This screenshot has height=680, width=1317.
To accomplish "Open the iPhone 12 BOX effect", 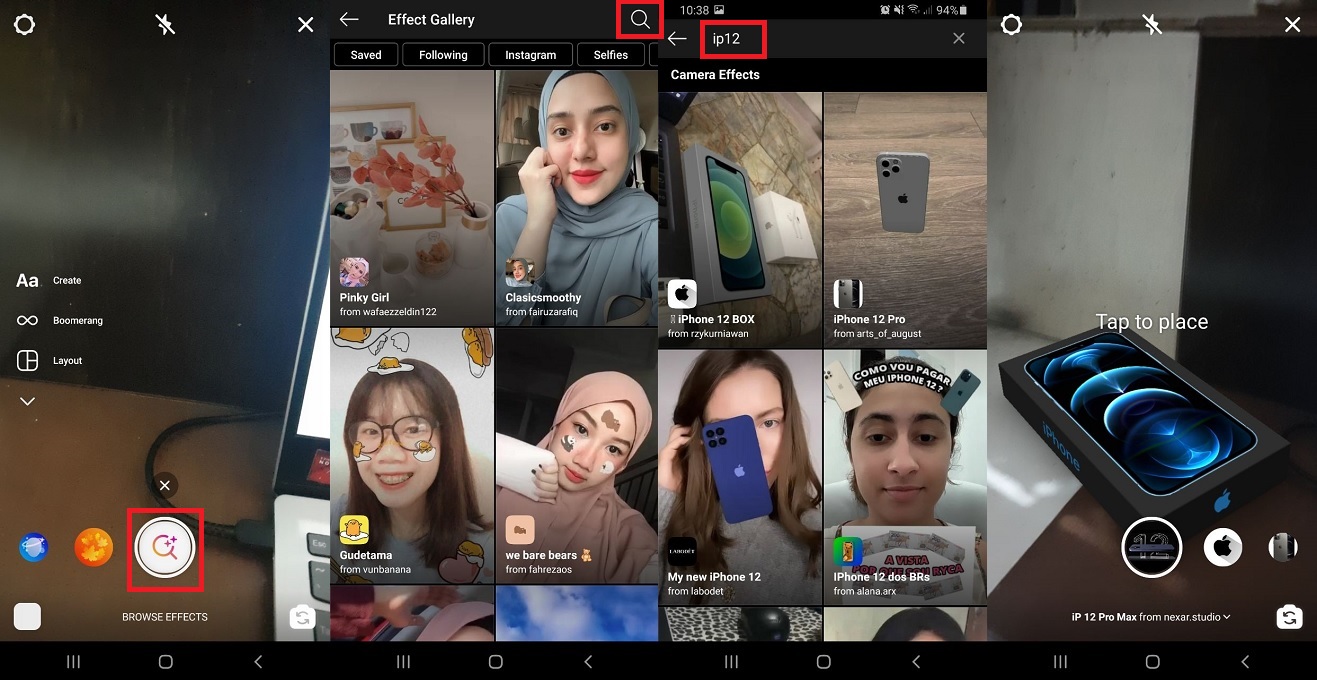I will (x=740, y=219).
